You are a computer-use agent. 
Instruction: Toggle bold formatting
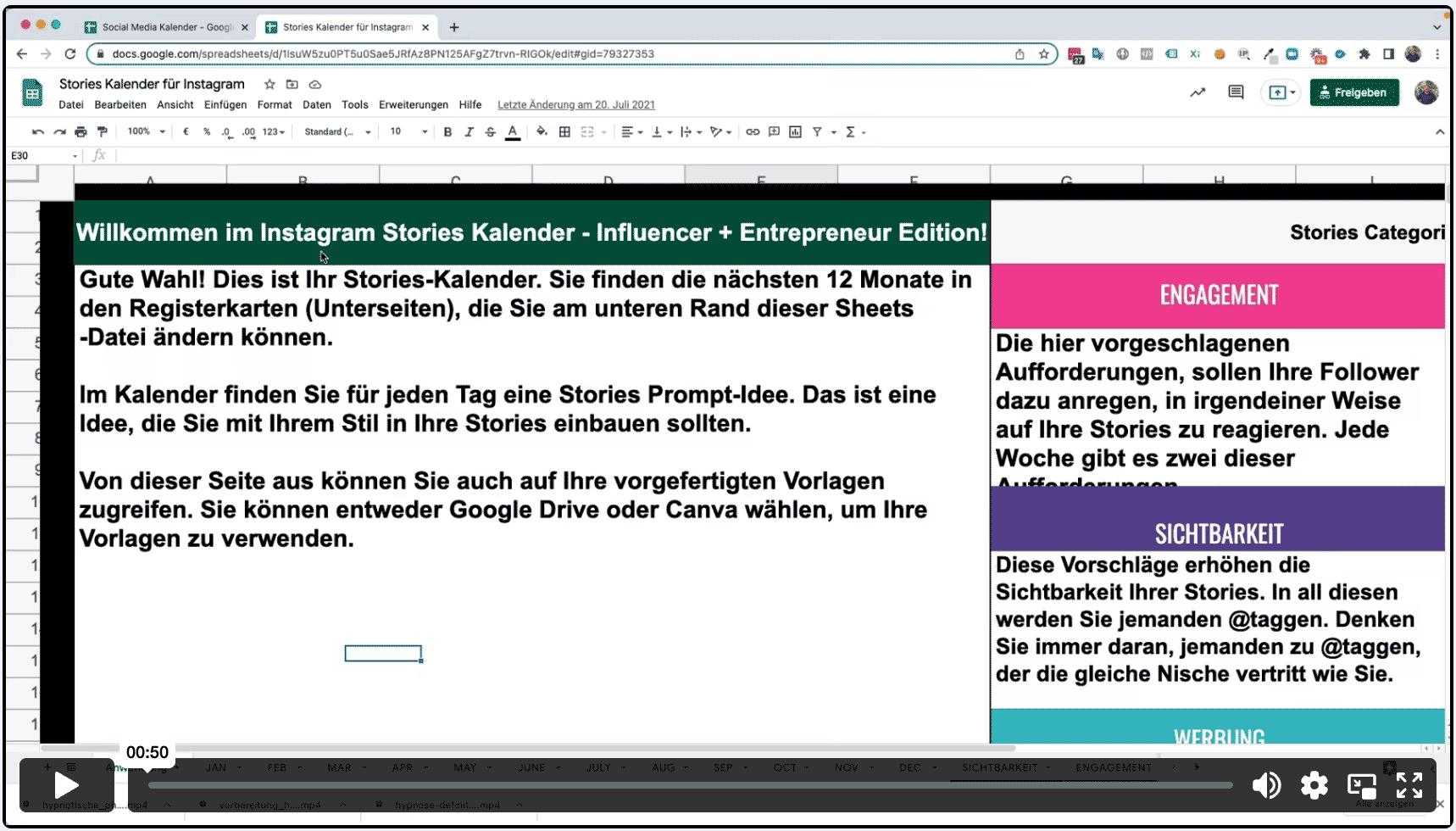(x=447, y=132)
